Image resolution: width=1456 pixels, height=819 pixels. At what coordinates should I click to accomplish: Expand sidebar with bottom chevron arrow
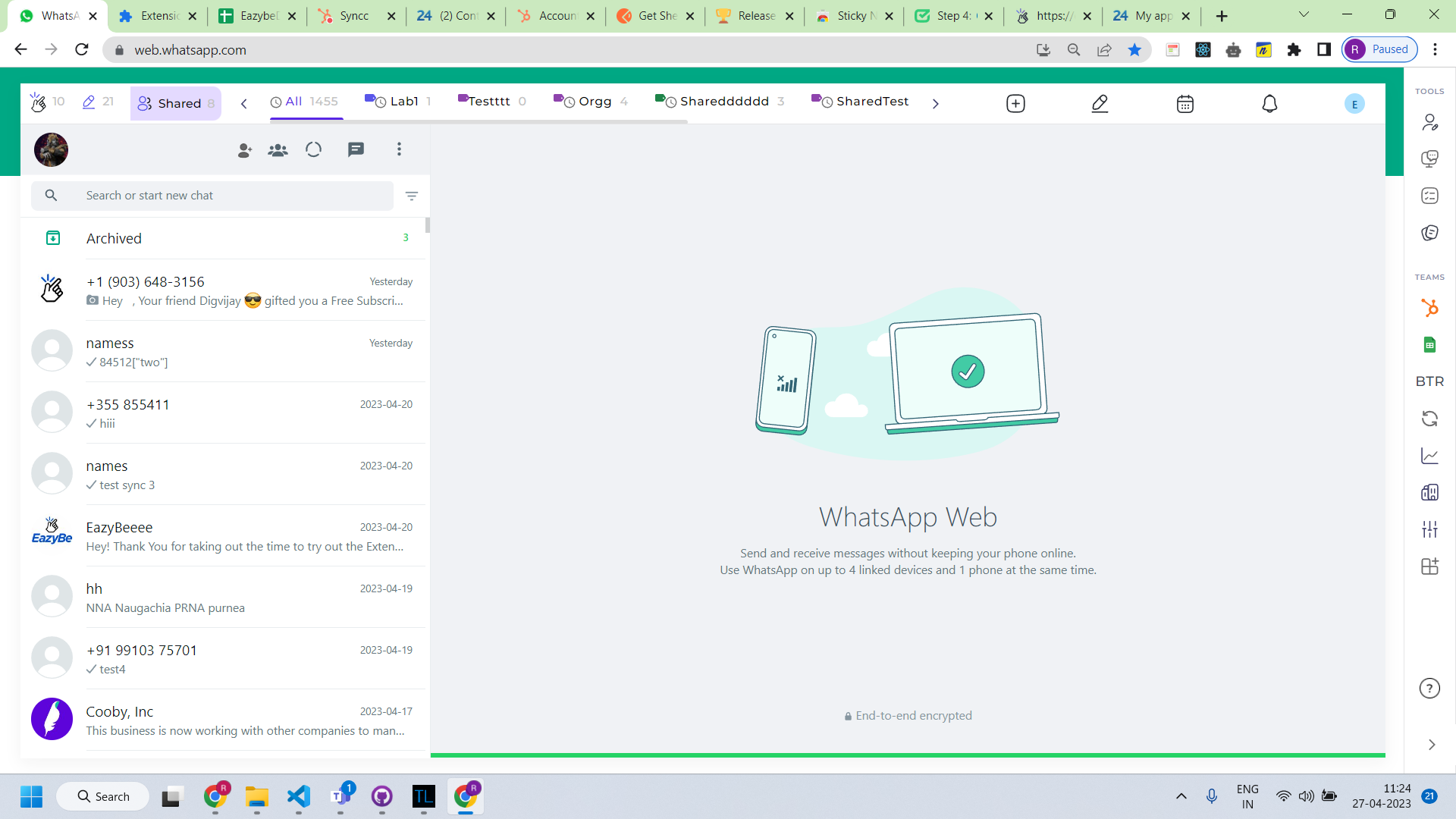1431,745
